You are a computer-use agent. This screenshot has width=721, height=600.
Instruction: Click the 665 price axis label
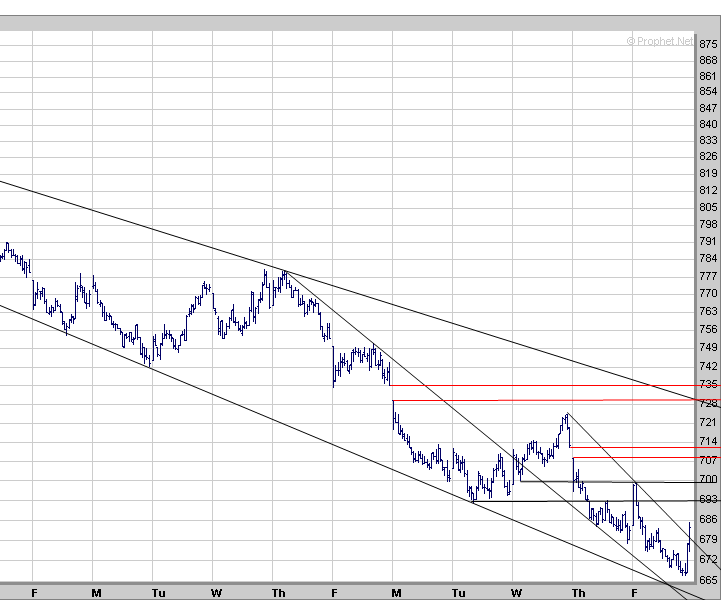(708, 580)
